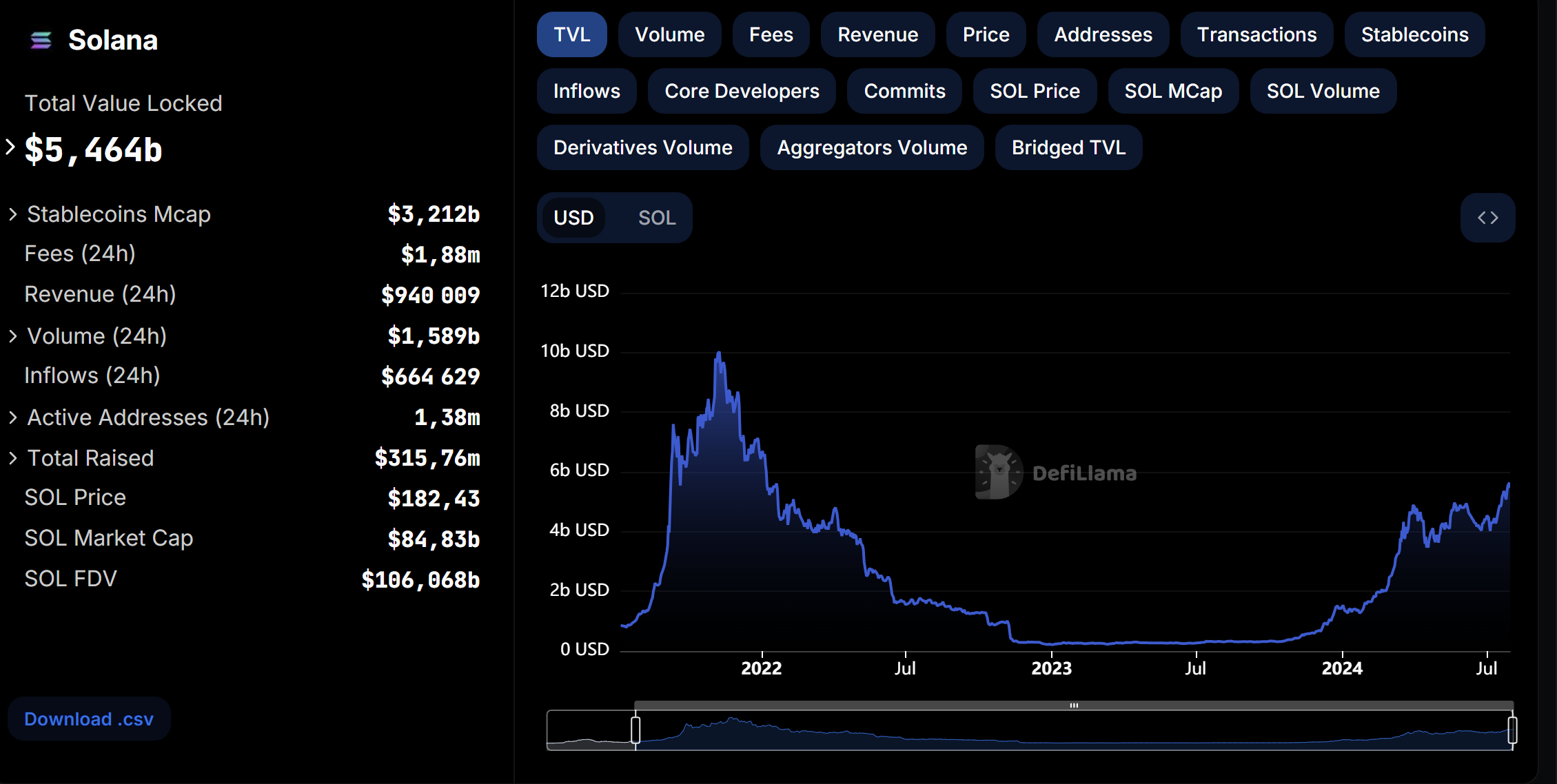Click the 2023 label on time axis
Screen dimensions: 1557x784
pos(1052,668)
